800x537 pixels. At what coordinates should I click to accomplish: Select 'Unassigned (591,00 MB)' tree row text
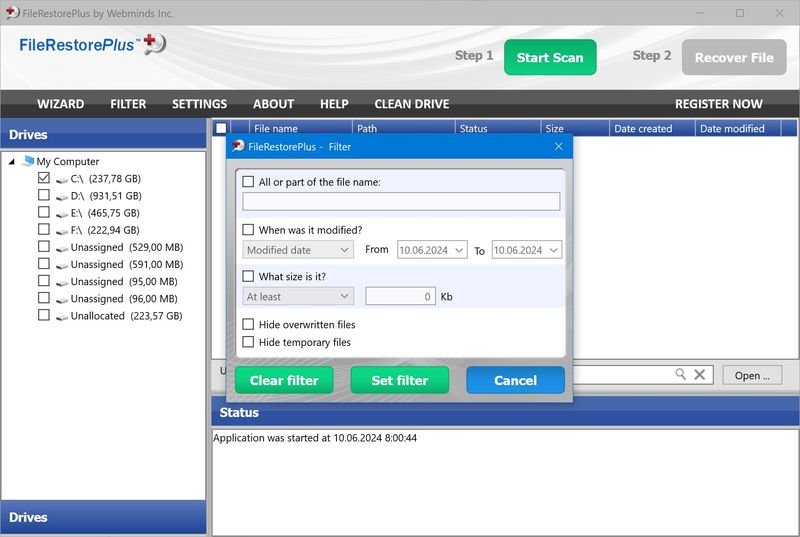click(x=127, y=264)
